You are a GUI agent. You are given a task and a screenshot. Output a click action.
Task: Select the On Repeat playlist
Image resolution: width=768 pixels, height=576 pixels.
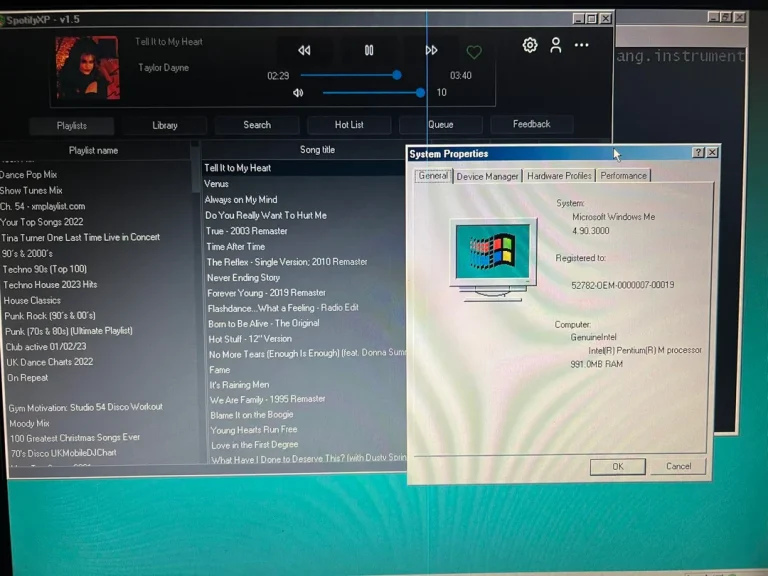click(28, 378)
